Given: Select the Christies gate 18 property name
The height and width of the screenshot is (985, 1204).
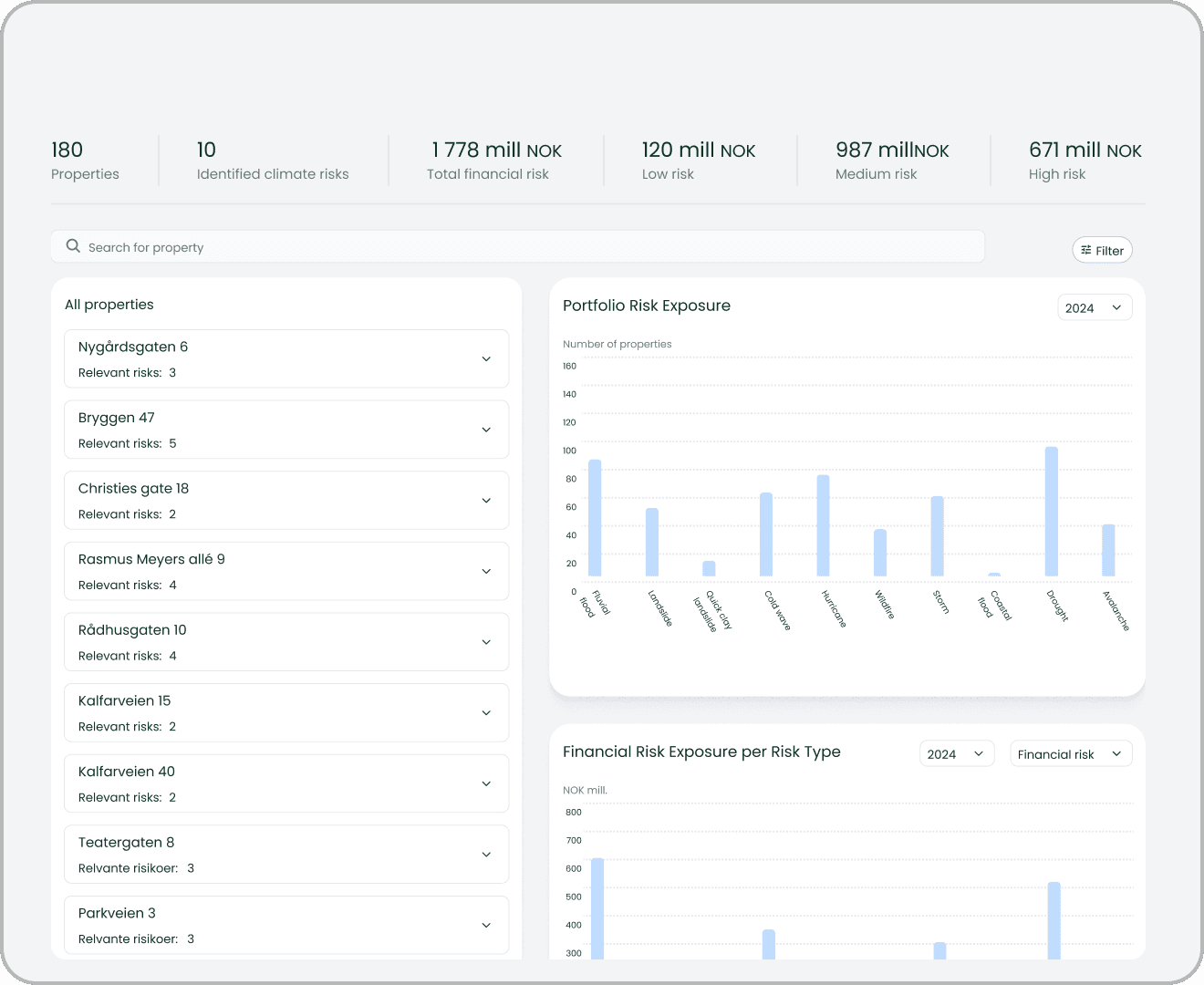Looking at the screenshot, I should 134,489.
